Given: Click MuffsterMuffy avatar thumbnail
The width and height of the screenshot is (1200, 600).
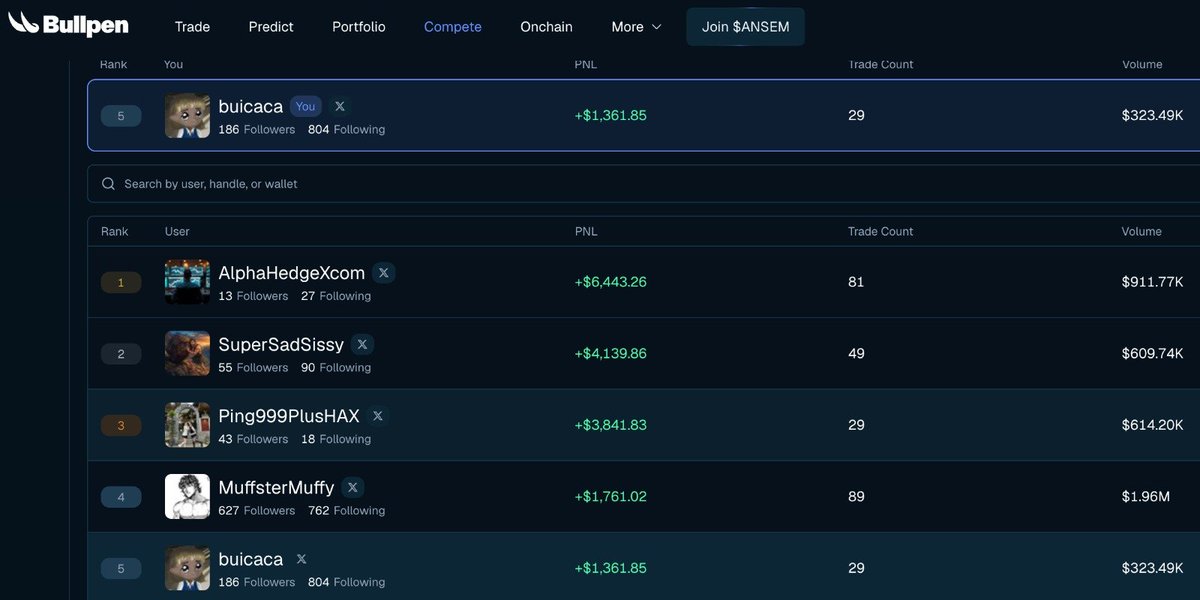Looking at the screenshot, I should (187, 496).
